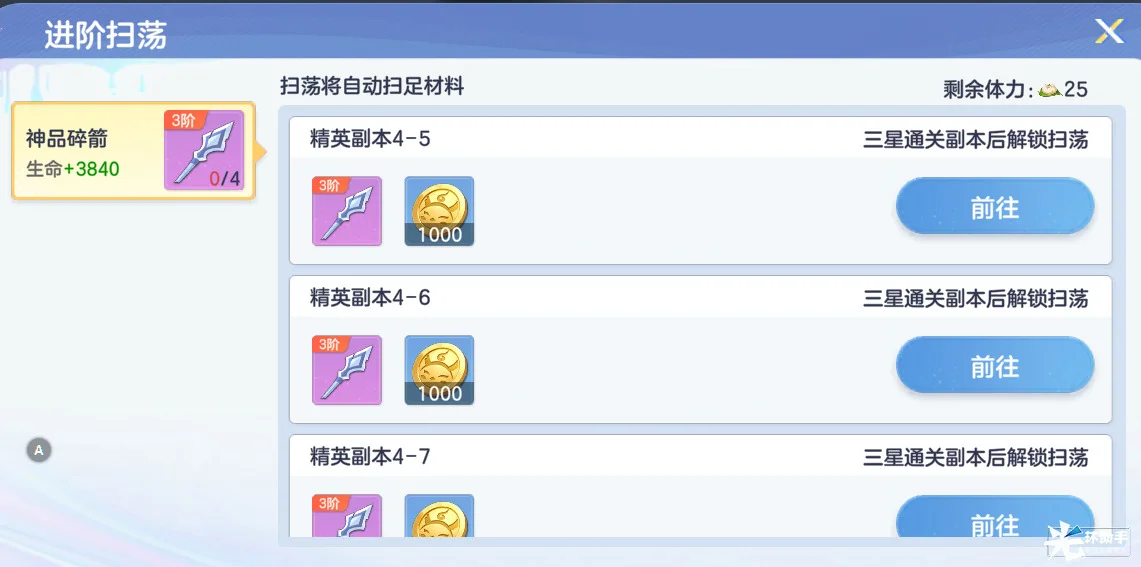1141x567 pixels.
Task: Click 三星通关副本后解锁扫荡 text for 4-5
Action: 975,140
